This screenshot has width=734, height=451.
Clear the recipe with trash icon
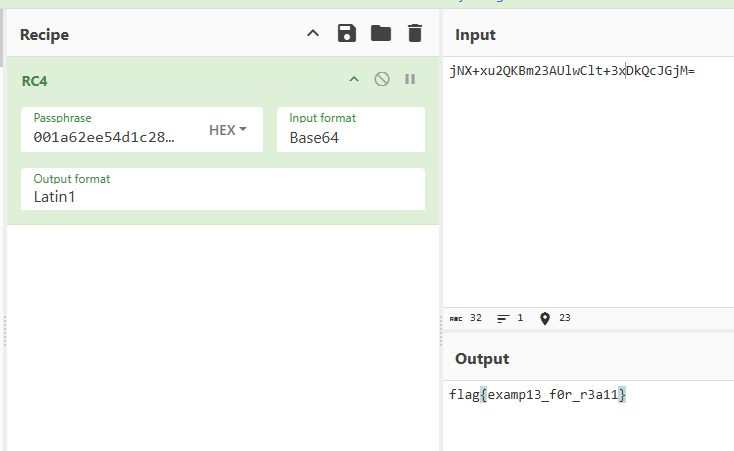point(415,34)
